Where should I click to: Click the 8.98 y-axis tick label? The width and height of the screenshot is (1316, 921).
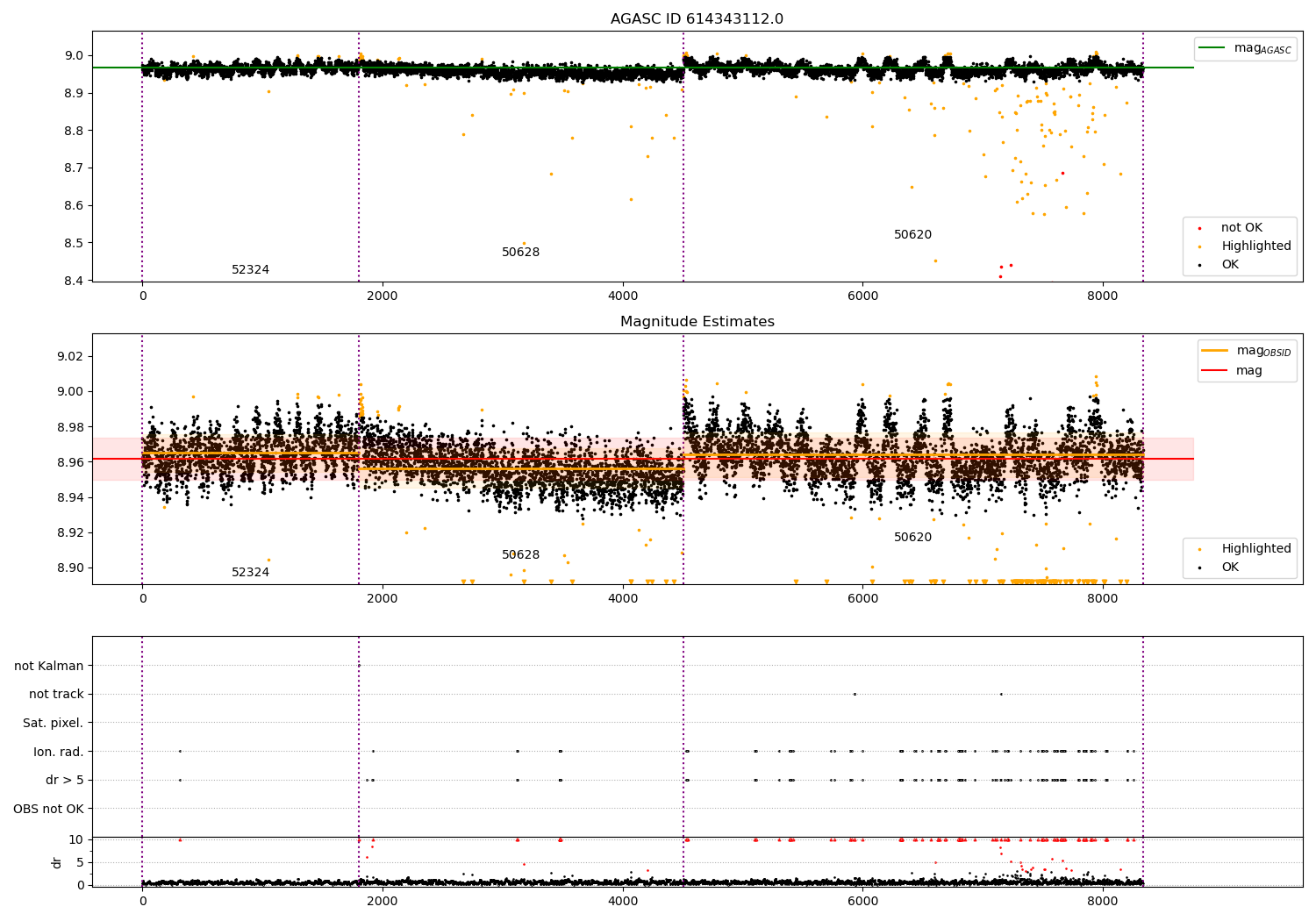(71, 427)
